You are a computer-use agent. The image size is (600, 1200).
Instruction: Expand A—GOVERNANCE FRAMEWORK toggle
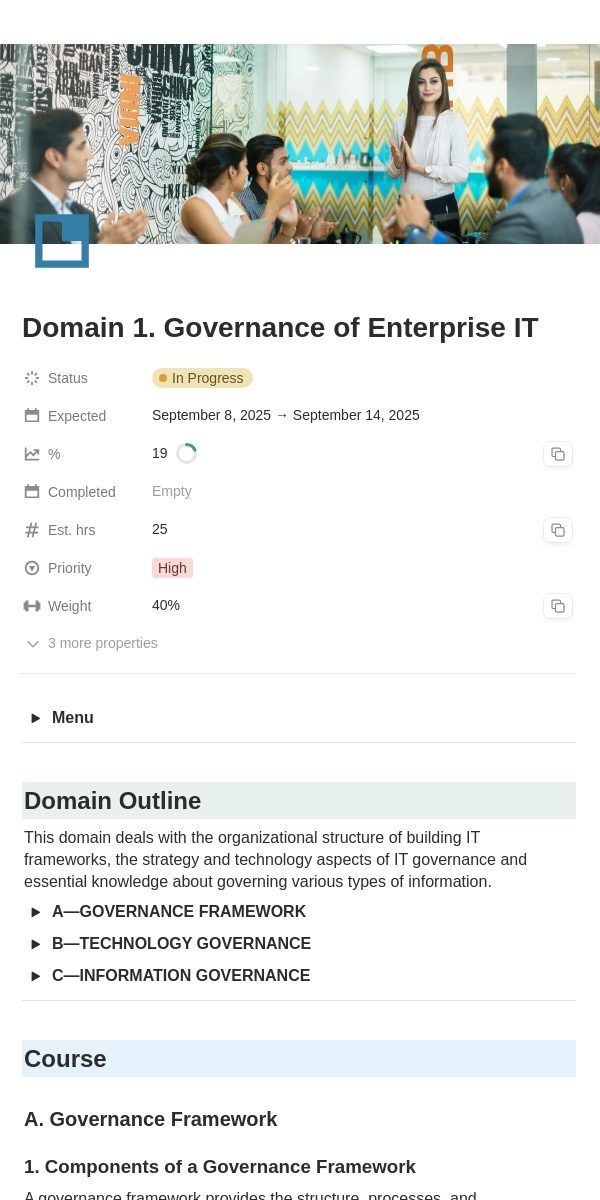click(x=36, y=912)
